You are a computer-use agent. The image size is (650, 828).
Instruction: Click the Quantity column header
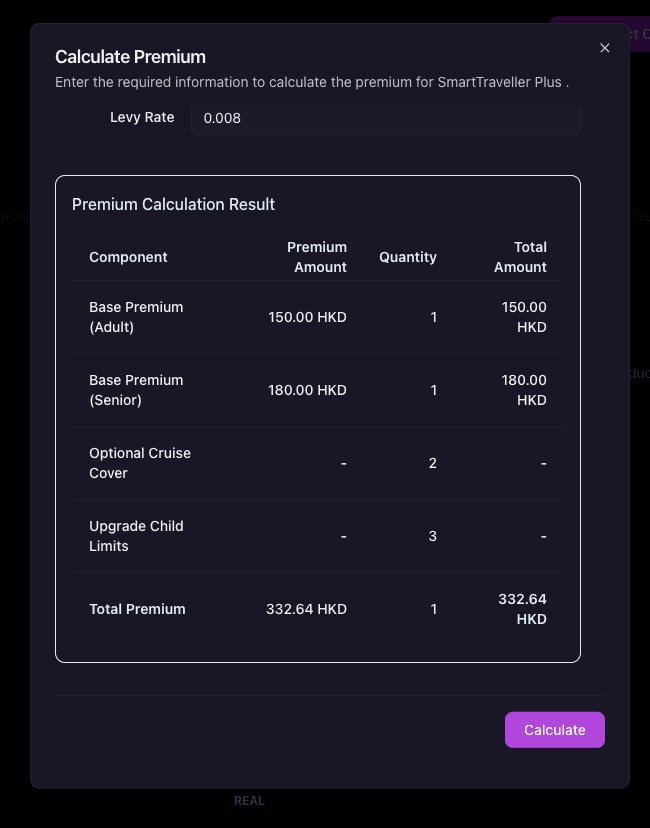(x=408, y=257)
